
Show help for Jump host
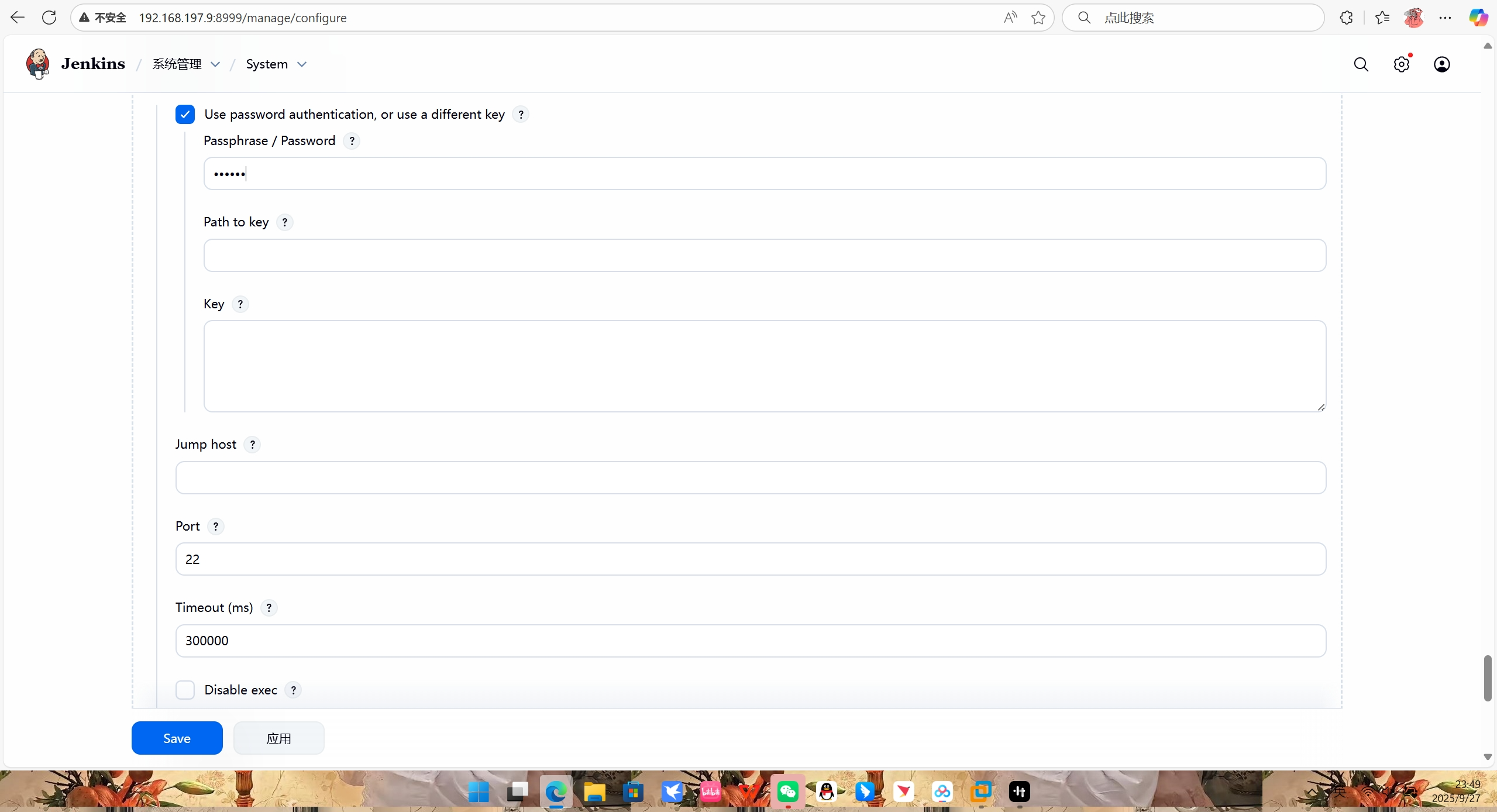pyautogui.click(x=252, y=445)
